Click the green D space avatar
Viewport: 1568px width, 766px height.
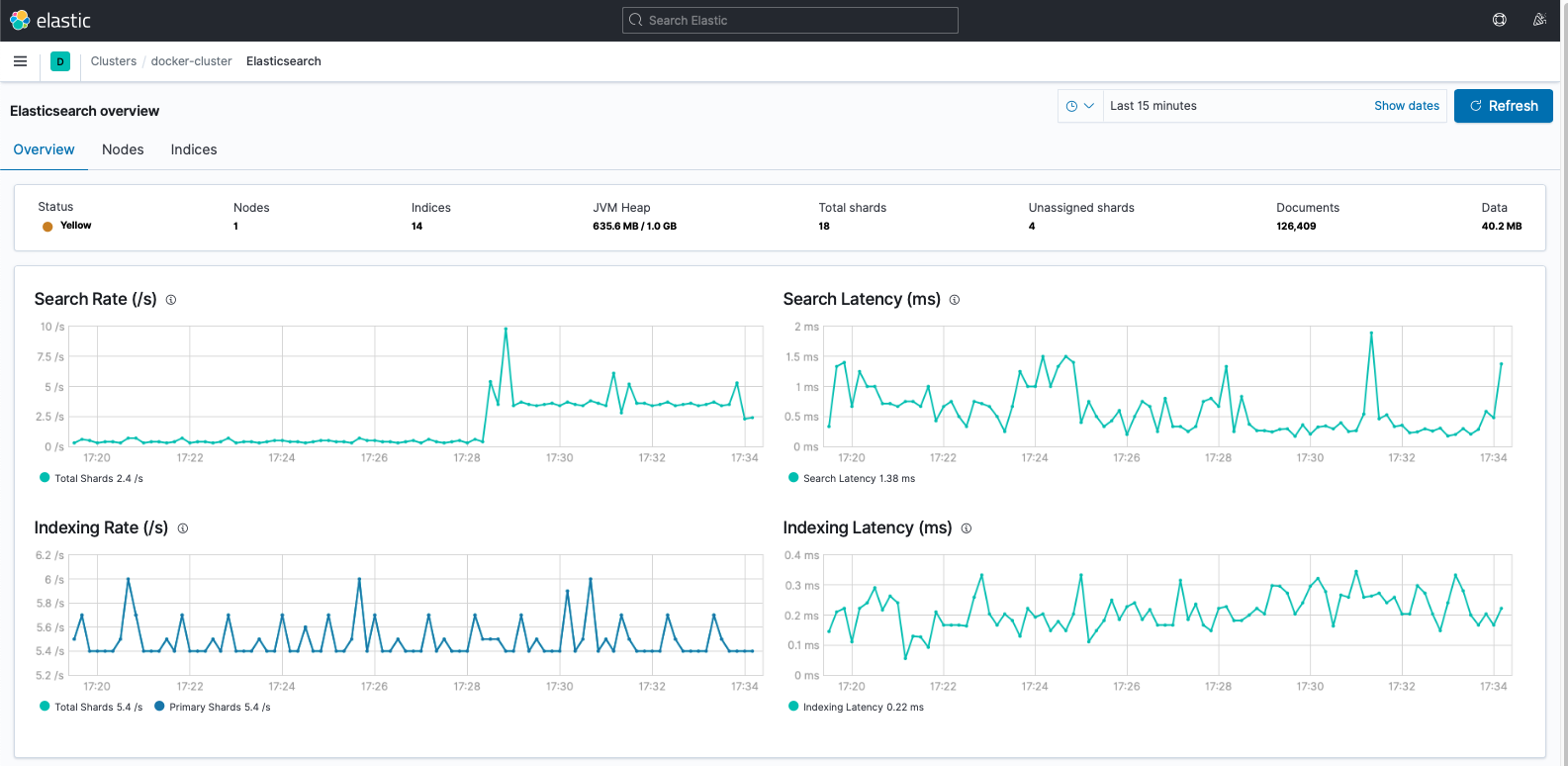60,61
